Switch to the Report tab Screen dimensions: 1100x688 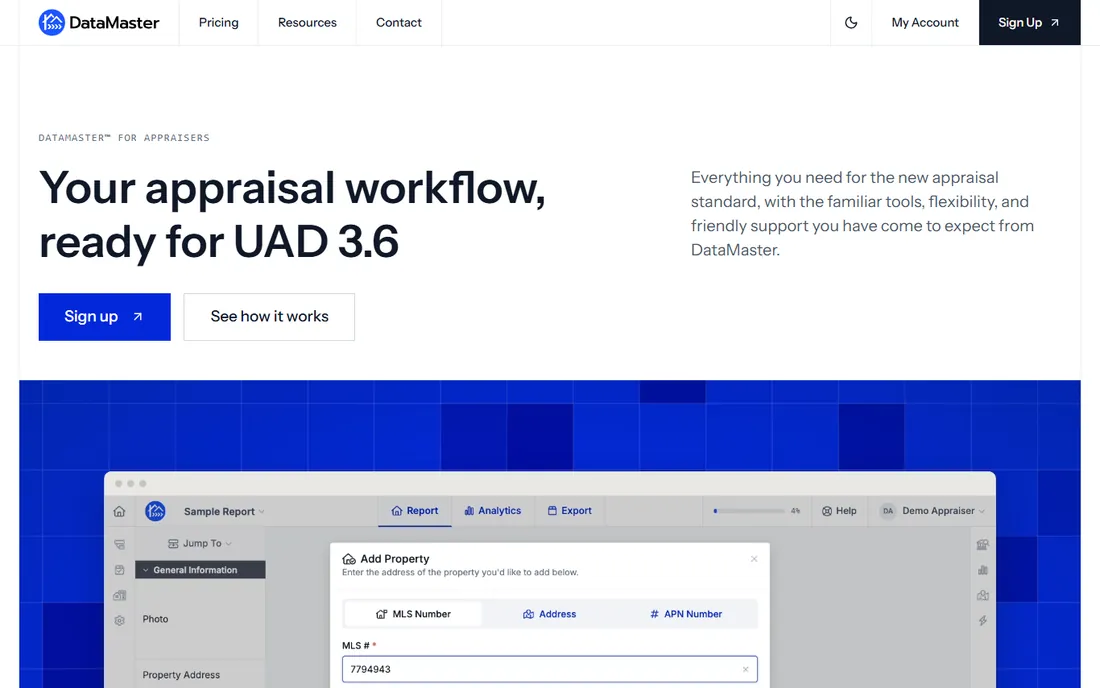(415, 511)
